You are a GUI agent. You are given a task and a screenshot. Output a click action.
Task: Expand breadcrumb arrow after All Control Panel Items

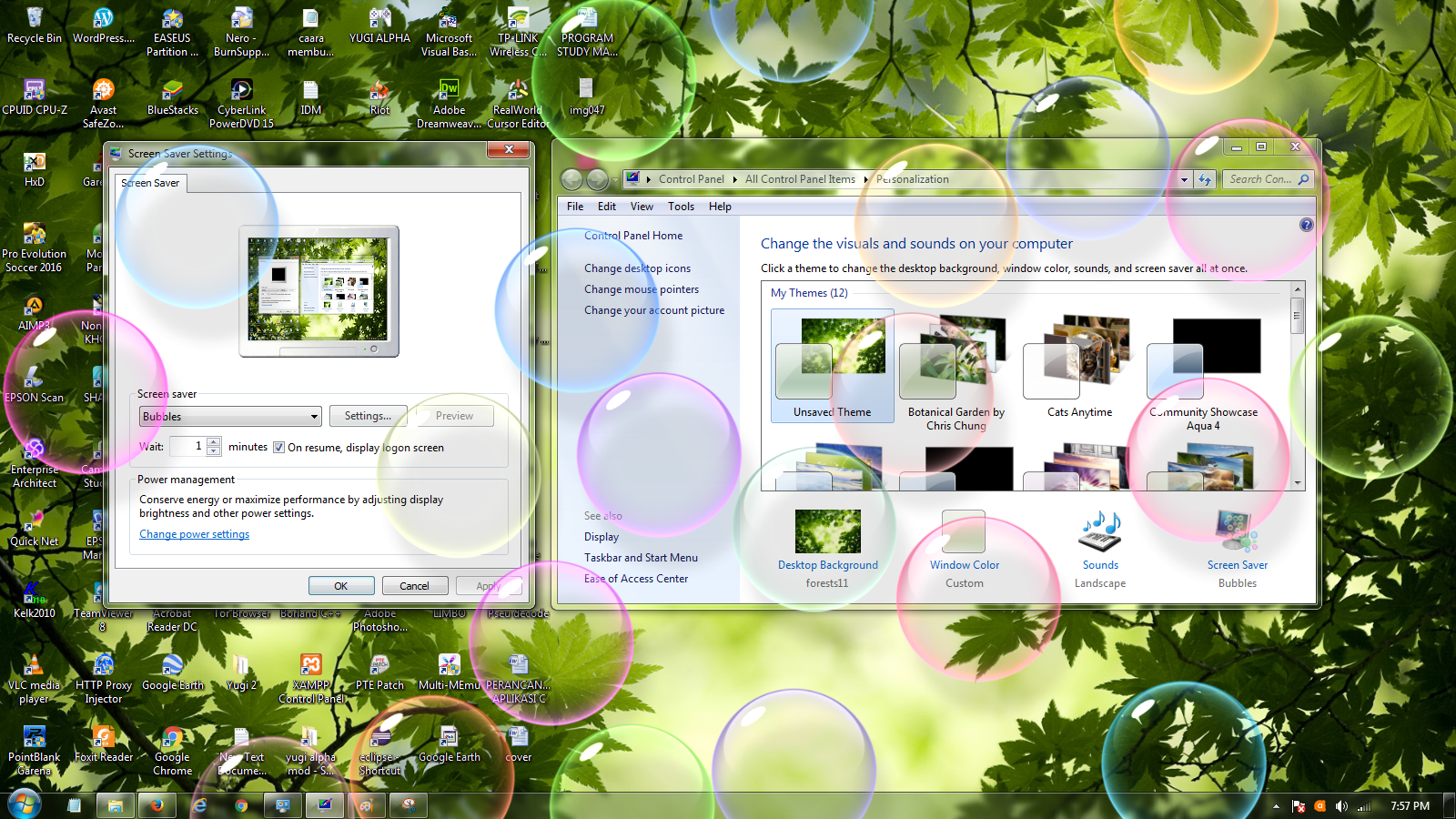(866, 180)
